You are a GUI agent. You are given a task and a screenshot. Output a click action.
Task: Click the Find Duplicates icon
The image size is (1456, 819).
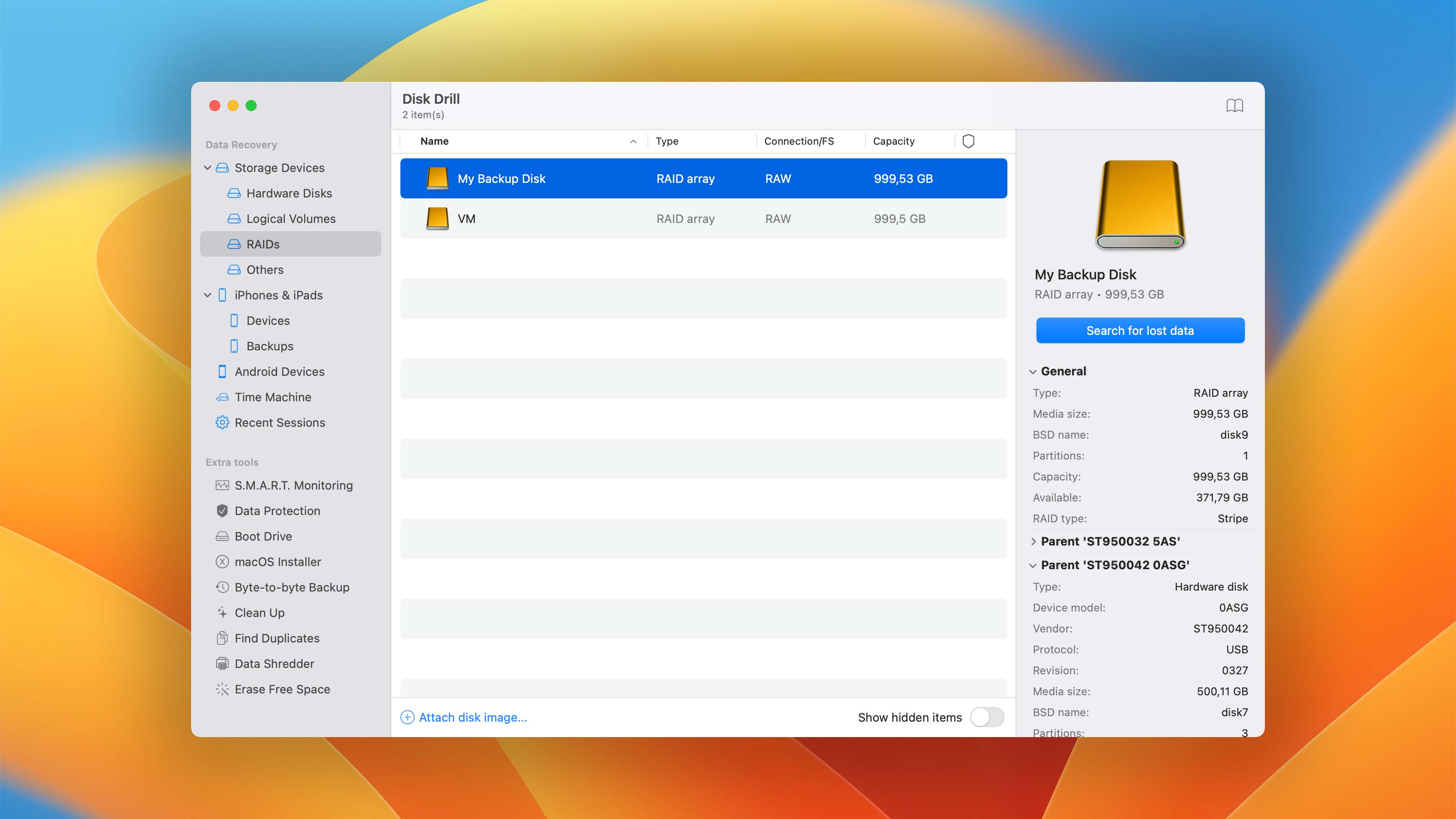click(222, 638)
